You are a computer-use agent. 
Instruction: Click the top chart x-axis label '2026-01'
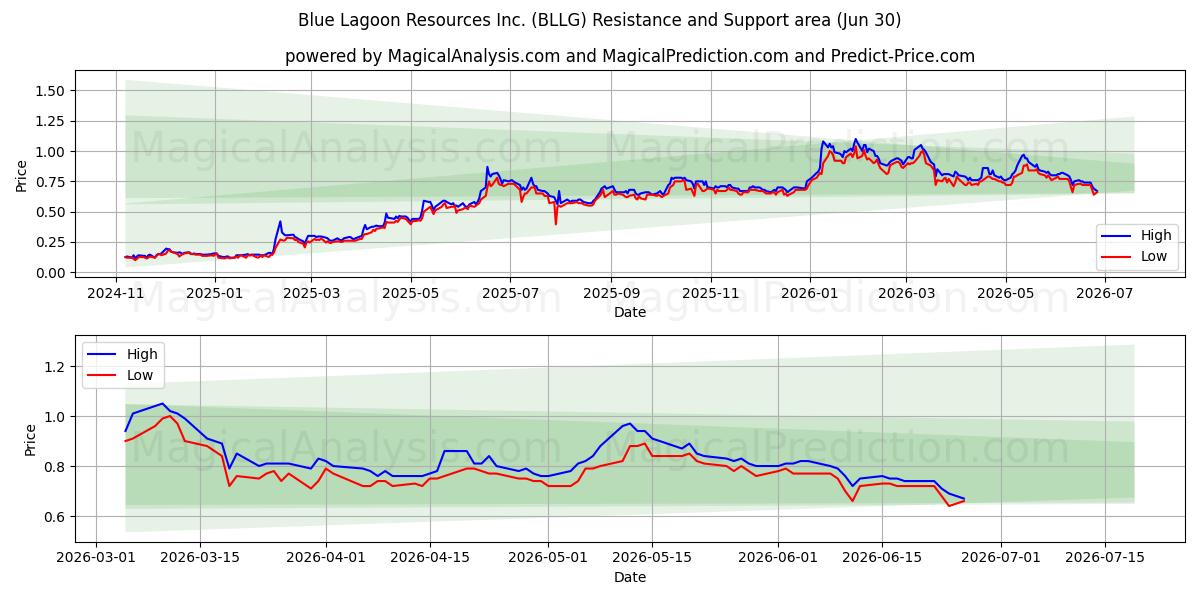pyautogui.click(x=810, y=294)
